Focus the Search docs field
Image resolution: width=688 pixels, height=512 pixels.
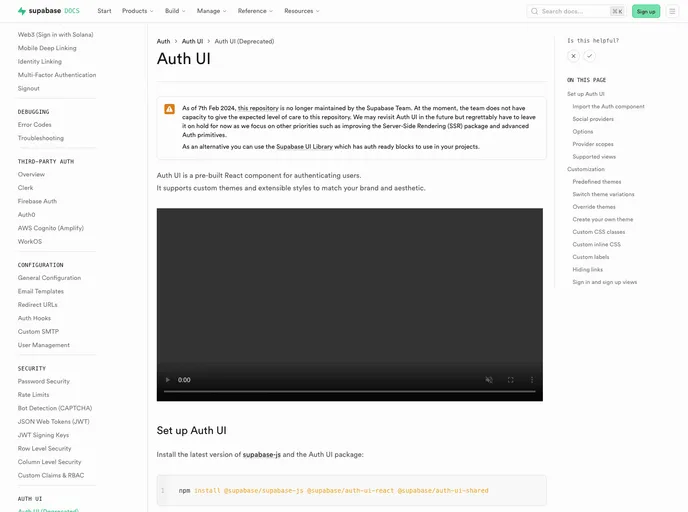click(576, 11)
